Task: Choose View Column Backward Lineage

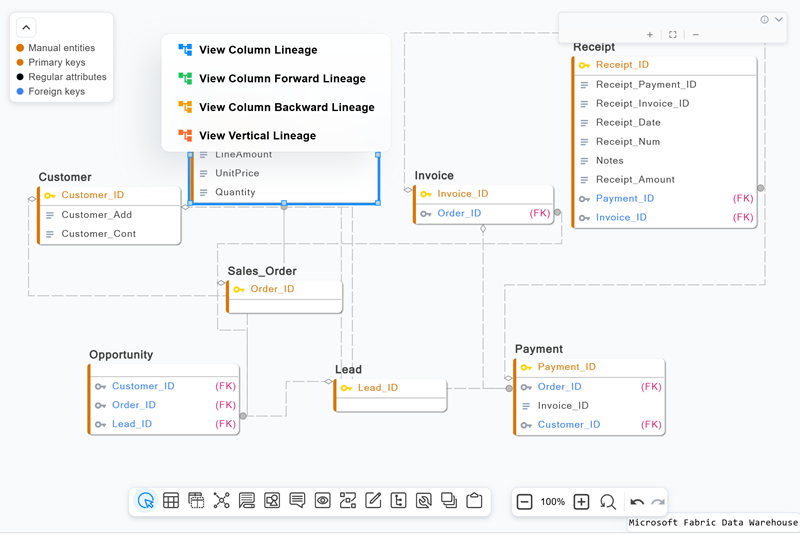Action: [276, 107]
